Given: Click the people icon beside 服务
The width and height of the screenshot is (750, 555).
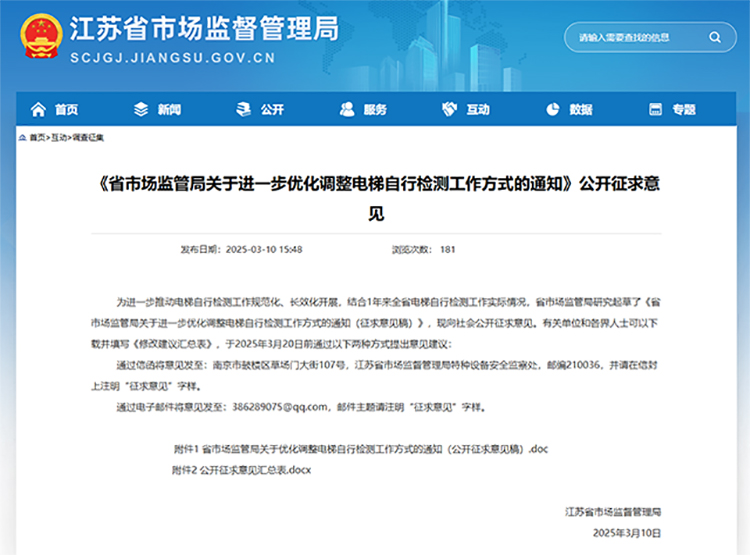Looking at the screenshot, I should pyautogui.click(x=346, y=109).
